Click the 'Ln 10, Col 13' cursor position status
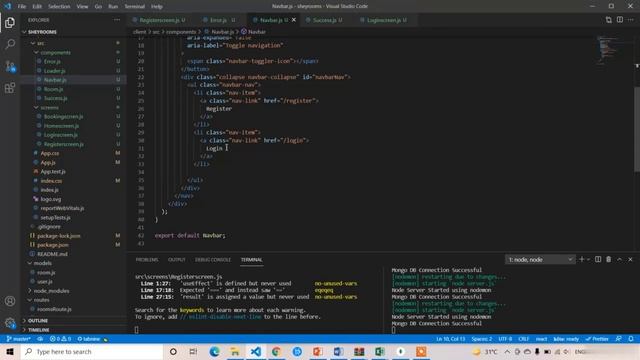Image resolution: width=640 pixels, height=360 pixels. (x=451, y=339)
